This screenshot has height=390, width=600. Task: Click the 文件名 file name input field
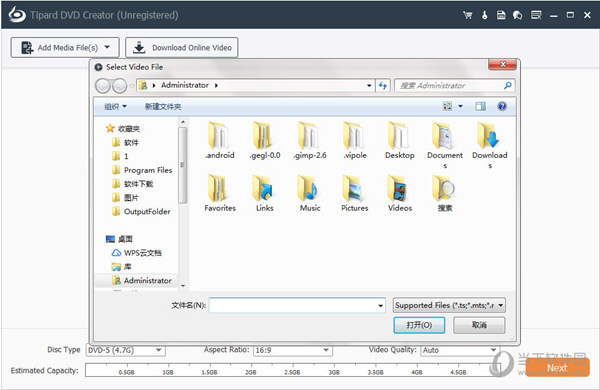click(x=297, y=305)
